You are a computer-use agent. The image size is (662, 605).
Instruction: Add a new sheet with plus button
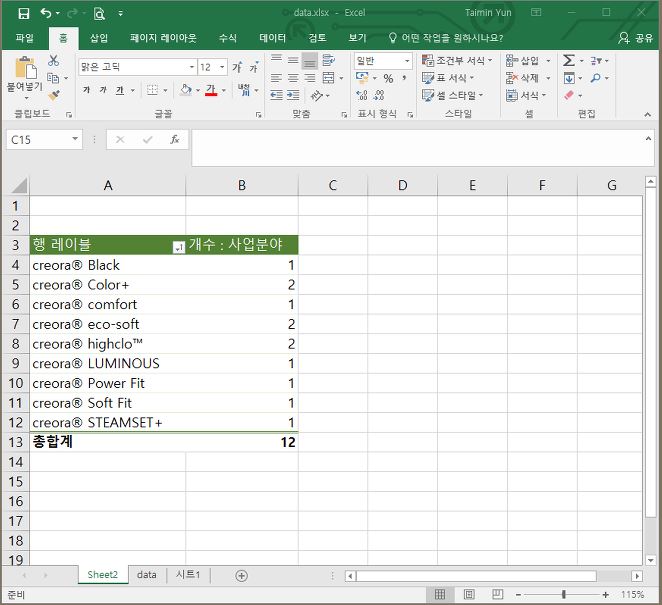pos(241,575)
